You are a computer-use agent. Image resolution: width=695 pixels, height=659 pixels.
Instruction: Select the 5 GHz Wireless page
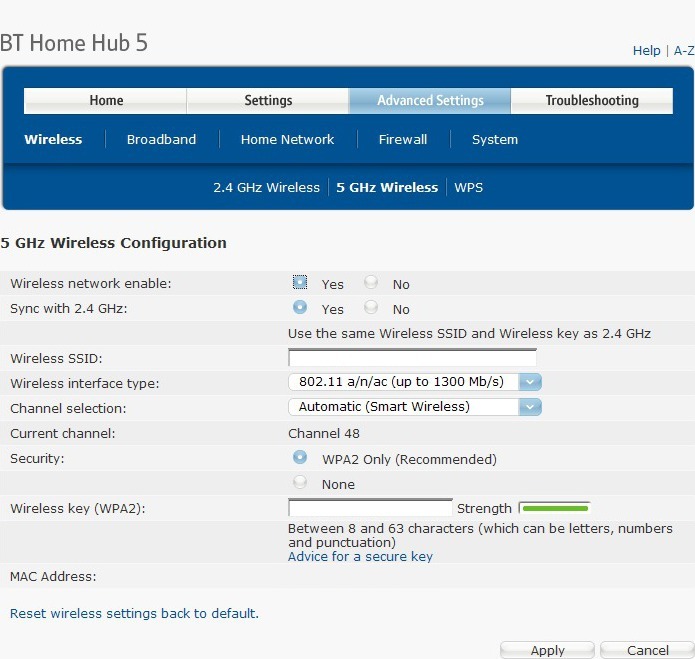click(x=387, y=187)
